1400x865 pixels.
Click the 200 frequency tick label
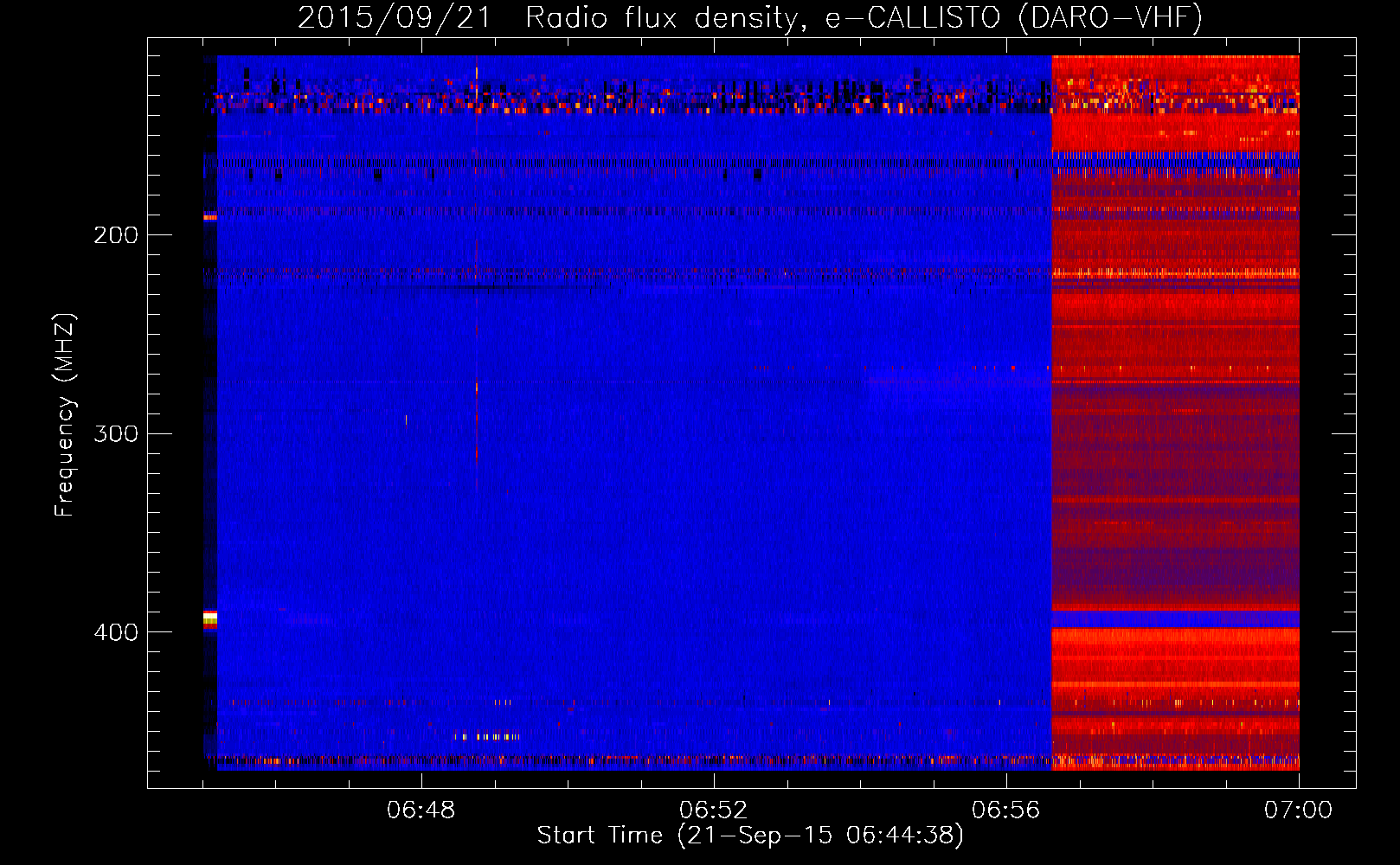coord(116,235)
